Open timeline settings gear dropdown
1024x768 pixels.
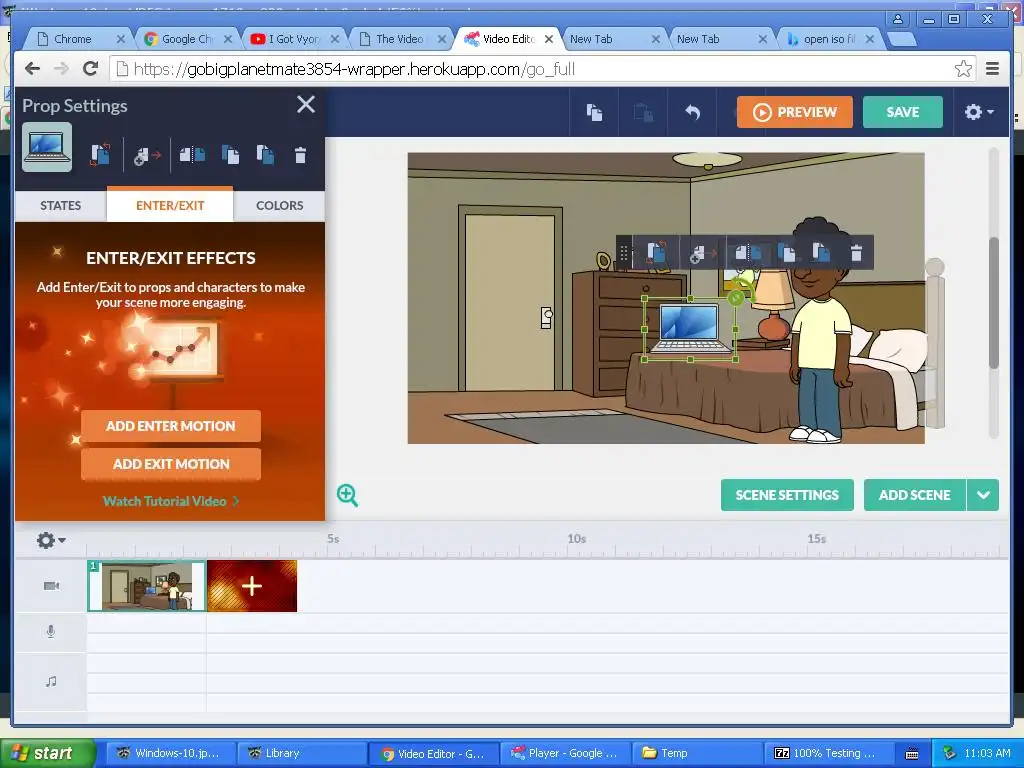point(51,540)
